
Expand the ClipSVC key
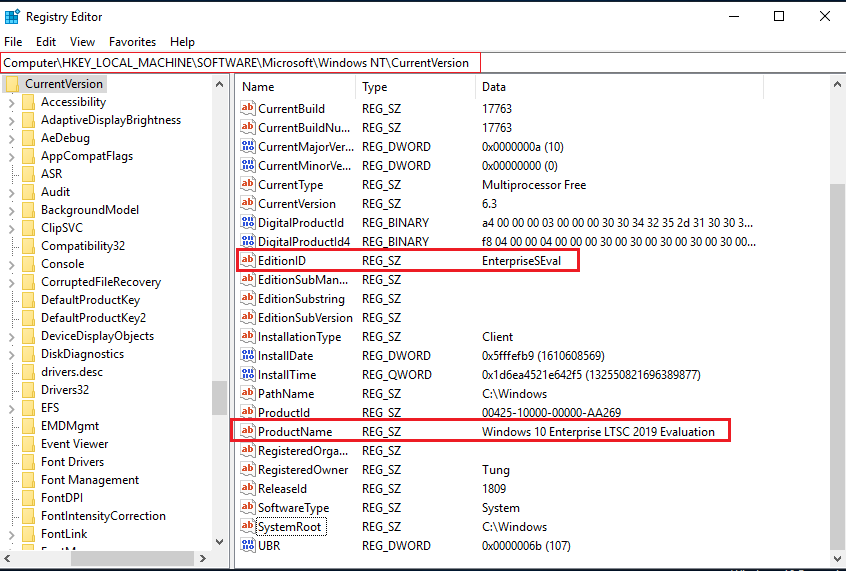coord(11,228)
